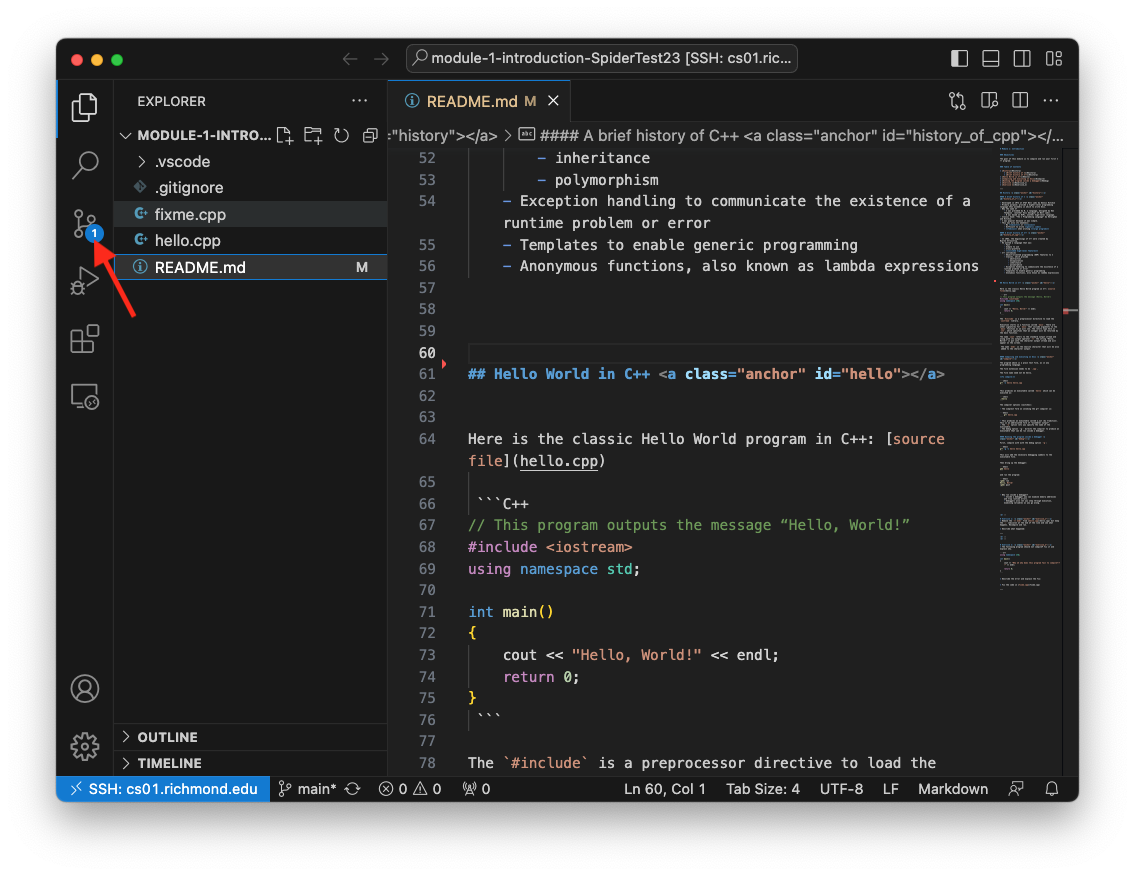Open the Manage gear menu

(x=85, y=746)
